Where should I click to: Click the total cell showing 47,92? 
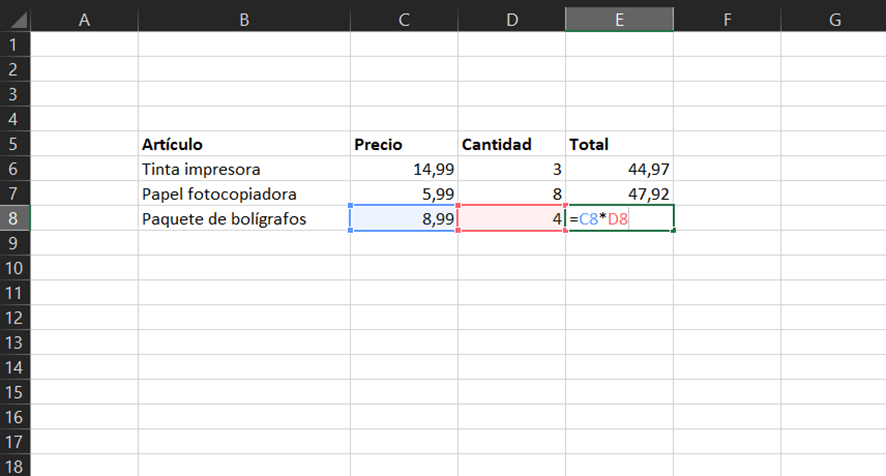619,194
